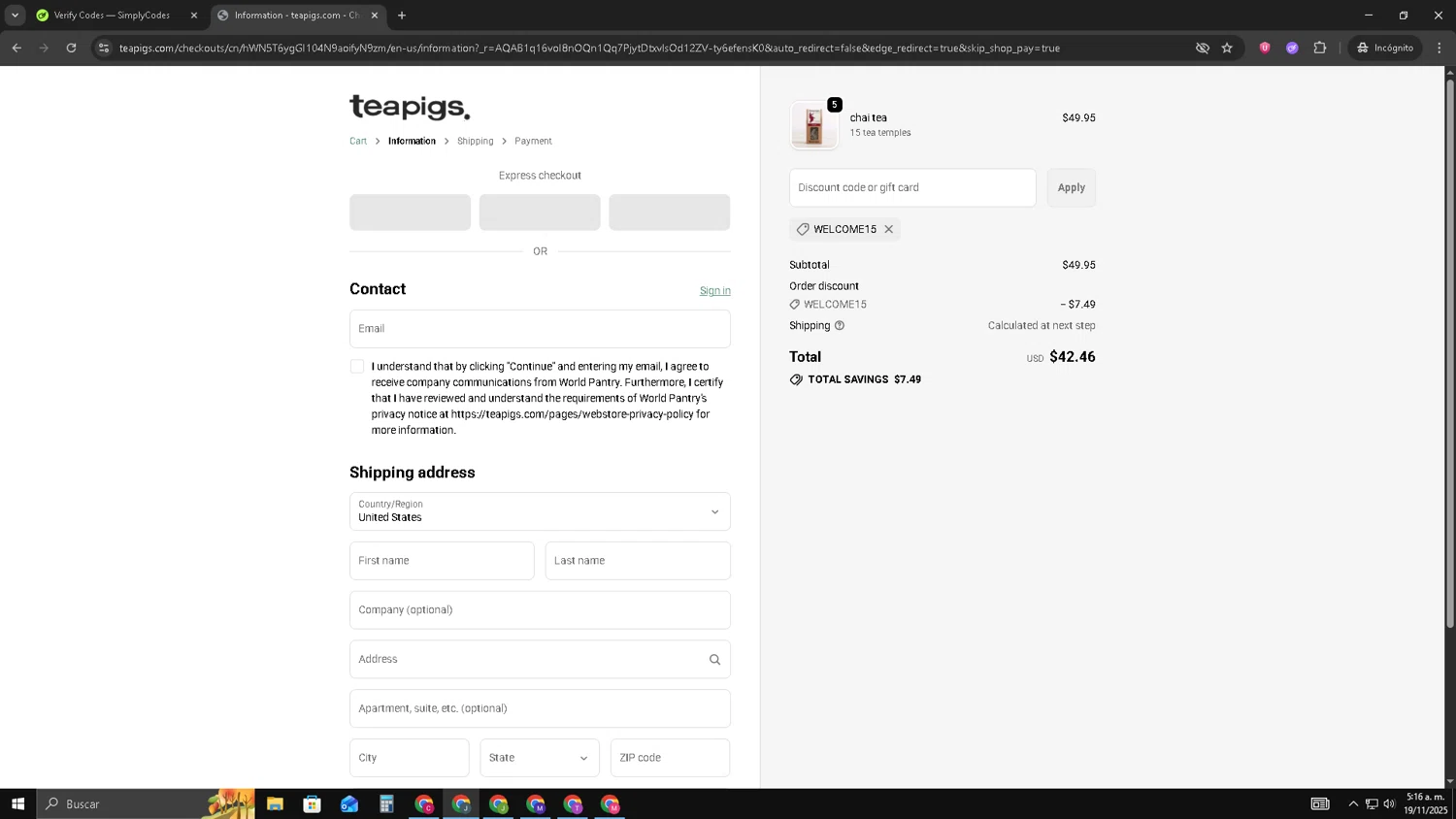Open the Extensions puzzle-piece menu
Viewport: 1456px width, 819px height.
coord(1319,48)
